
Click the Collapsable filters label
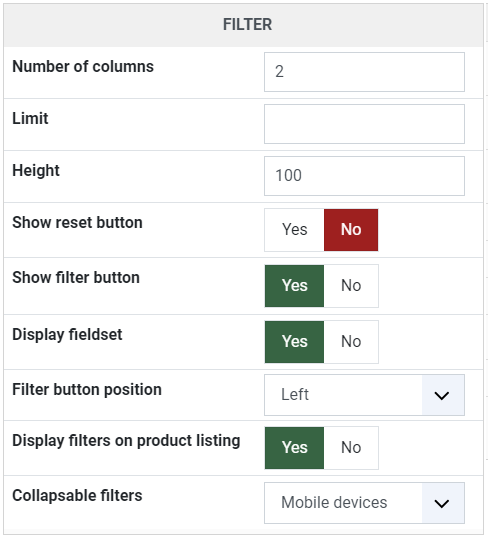[77, 496]
